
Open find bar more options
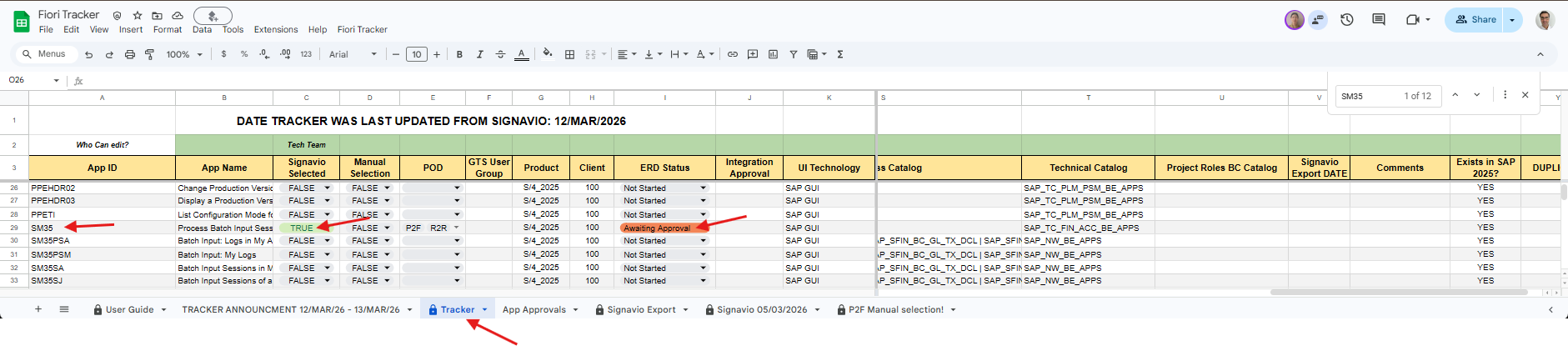click(1505, 95)
